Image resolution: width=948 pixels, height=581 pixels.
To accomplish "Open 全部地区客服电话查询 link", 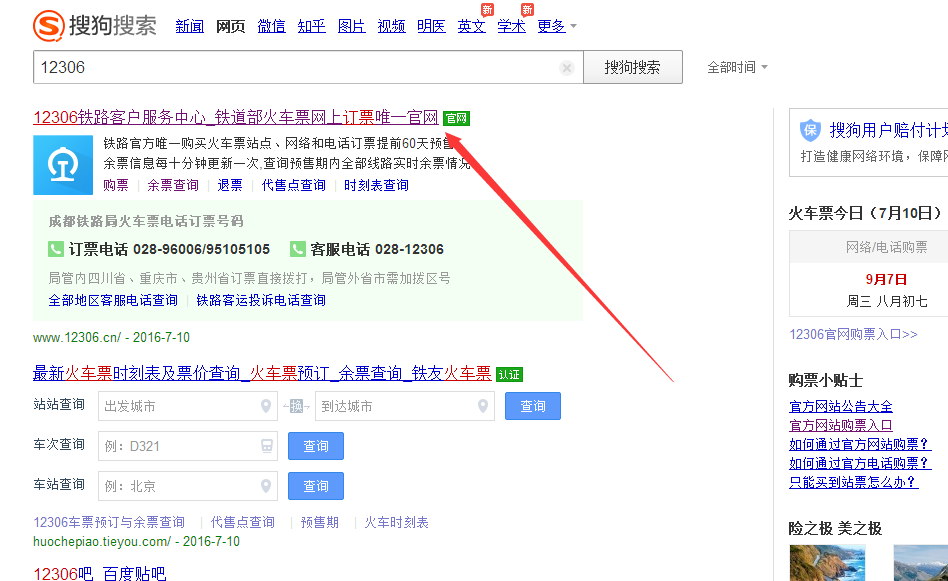I will pos(113,300).
